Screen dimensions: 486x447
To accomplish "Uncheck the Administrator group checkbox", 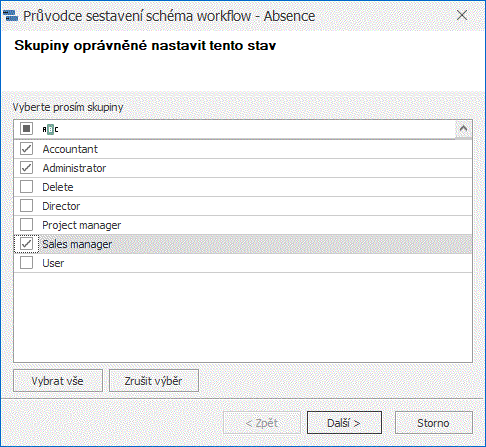I will (x=26, y=168).
